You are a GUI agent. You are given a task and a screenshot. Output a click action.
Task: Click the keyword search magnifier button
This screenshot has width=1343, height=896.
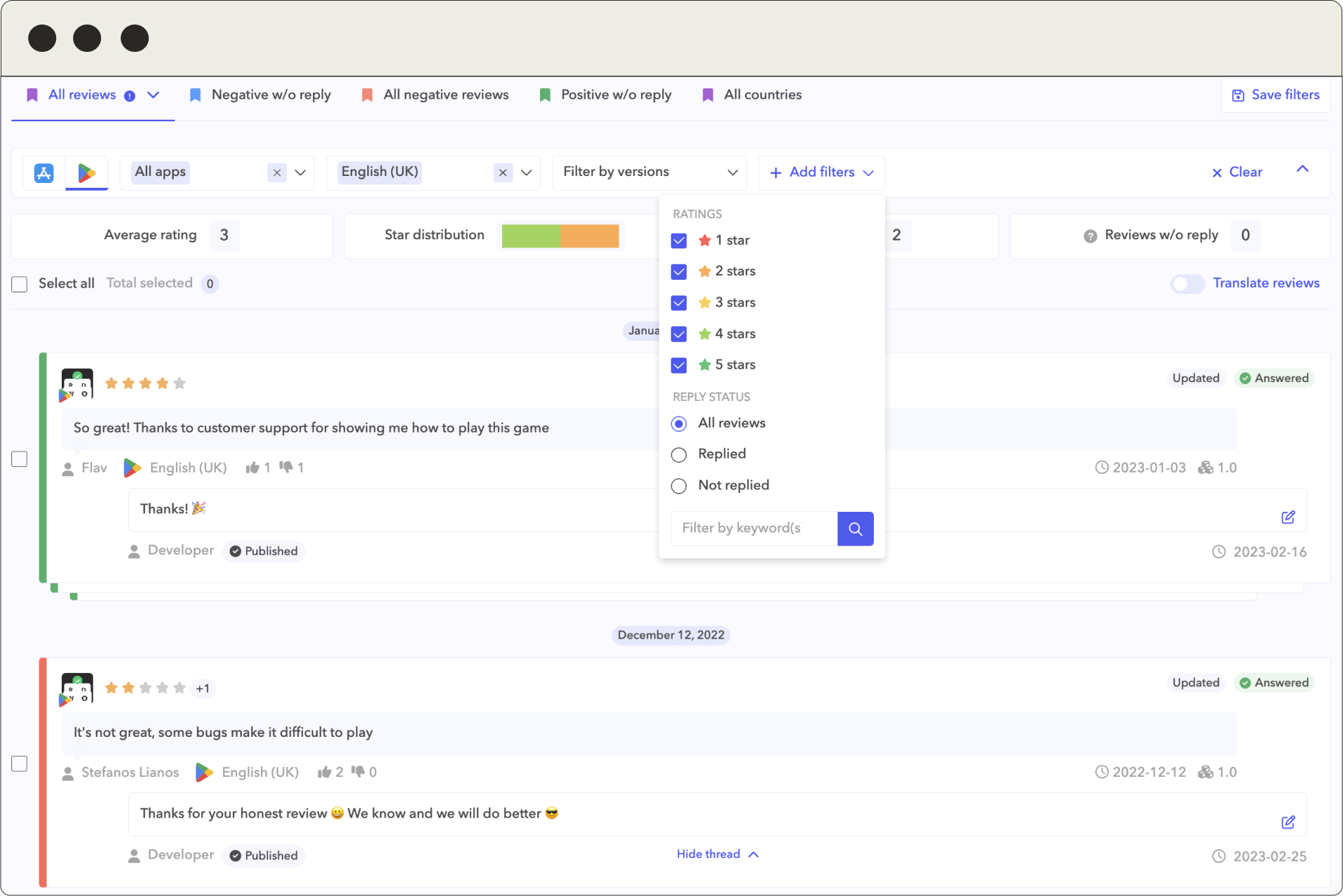tap(855, 529)
